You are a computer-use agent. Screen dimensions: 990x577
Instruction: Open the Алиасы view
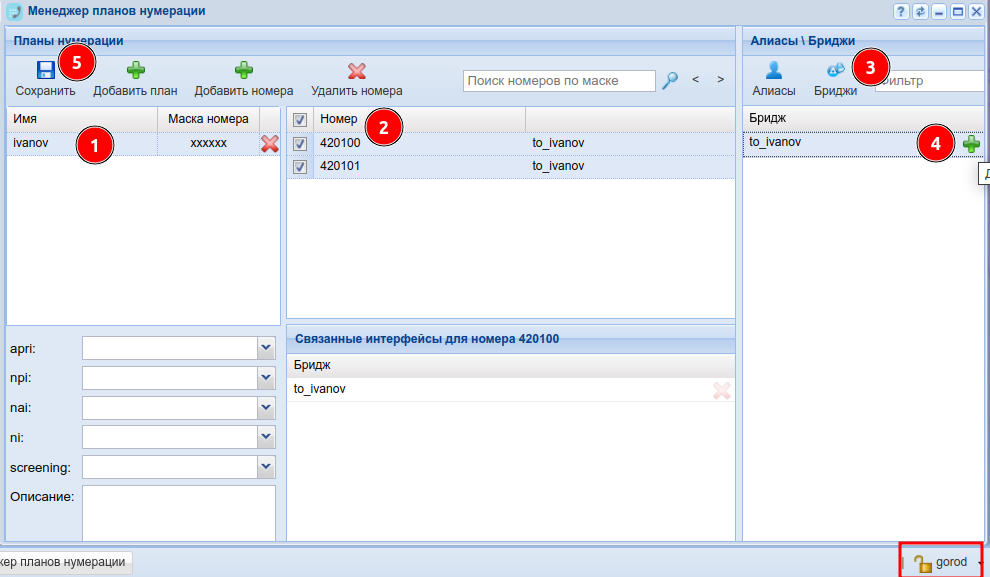(773, 79)
